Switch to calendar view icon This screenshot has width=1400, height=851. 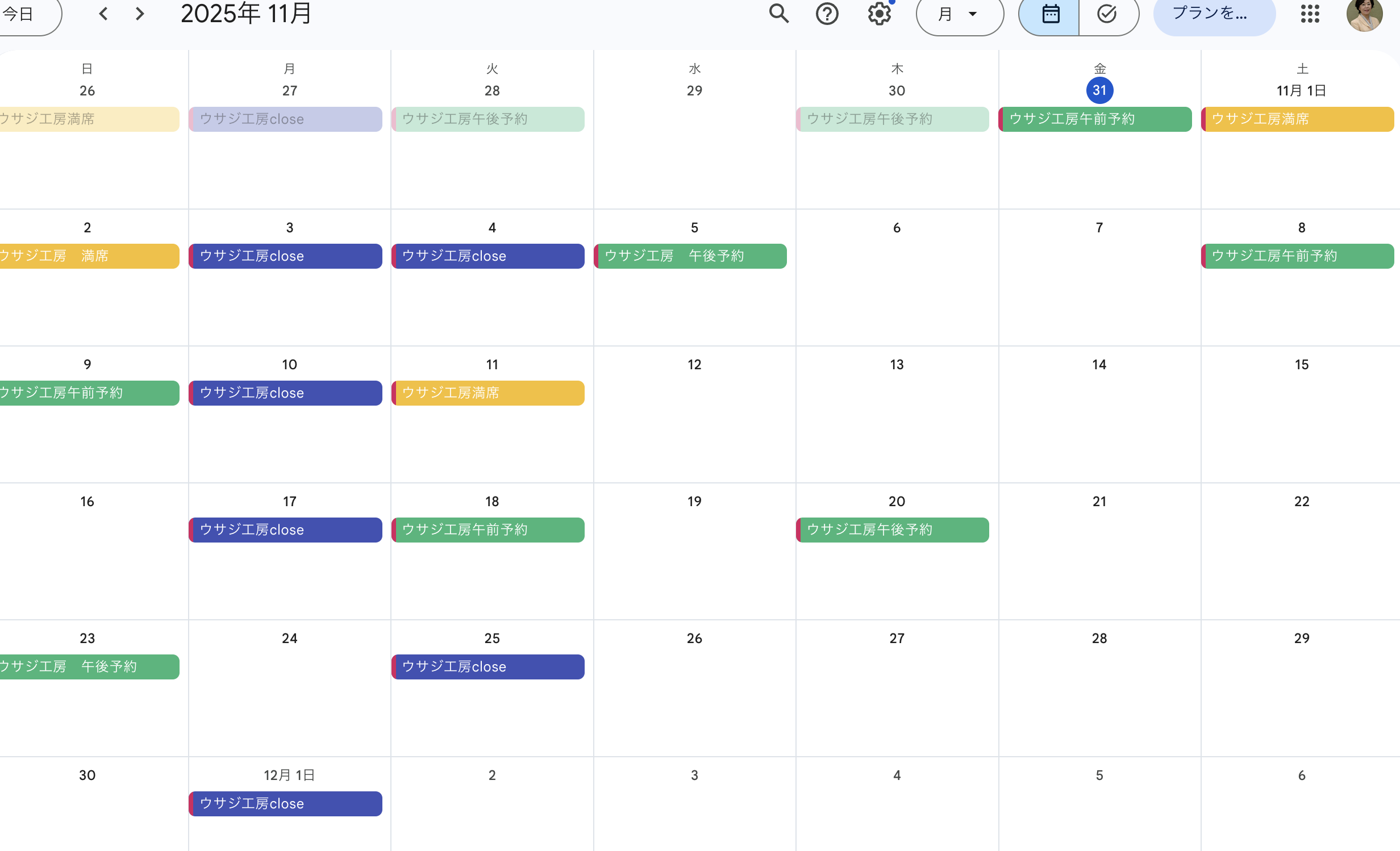[1050, 14]
